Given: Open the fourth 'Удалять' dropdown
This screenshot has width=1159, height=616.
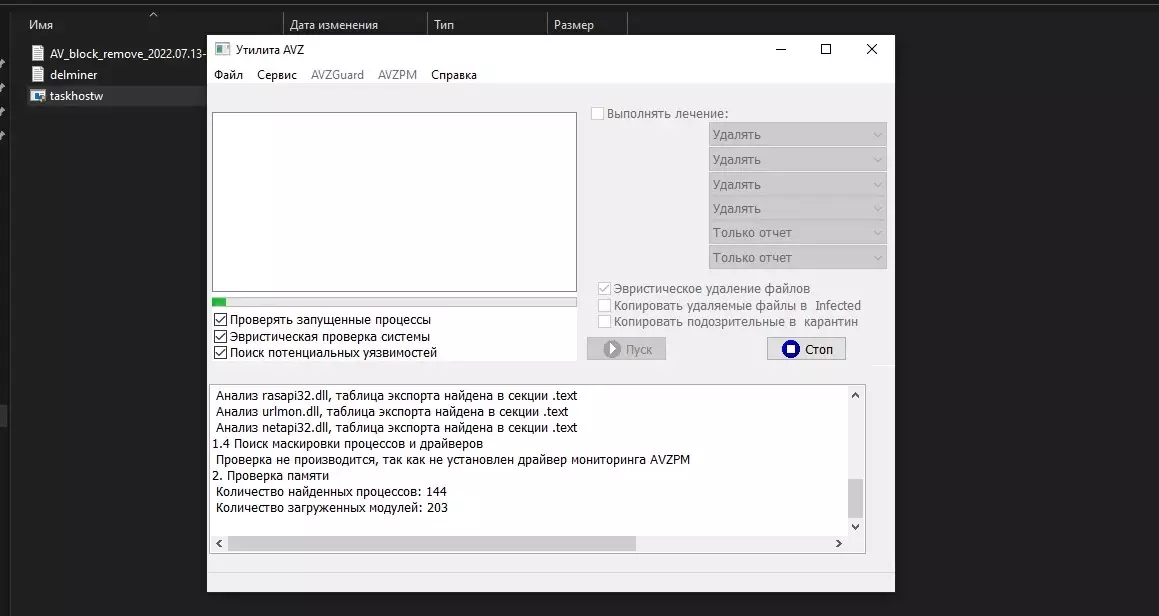Looking at the screenshot, I should click(798, 209).
